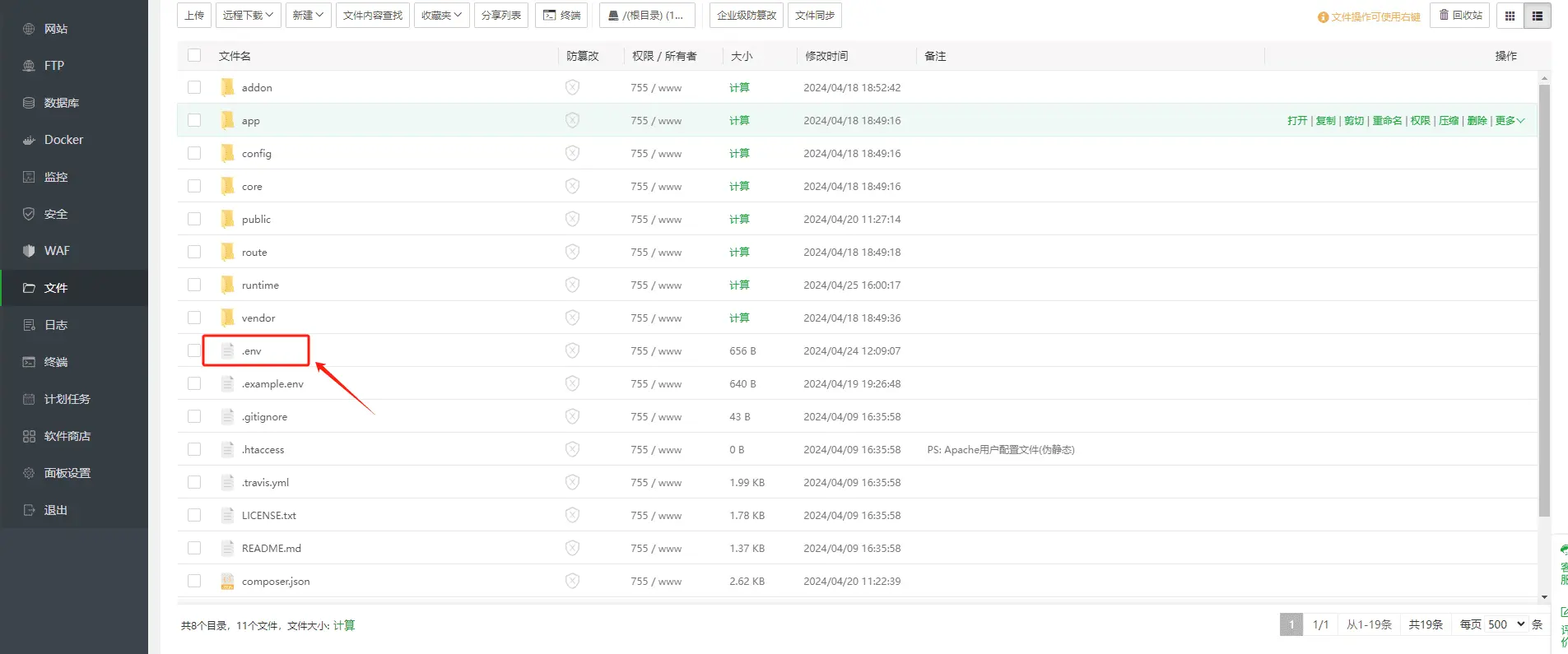Go to 数据库 in the sidebar
The width and height of the screenshot is (1568, 654).
[61, 103]
